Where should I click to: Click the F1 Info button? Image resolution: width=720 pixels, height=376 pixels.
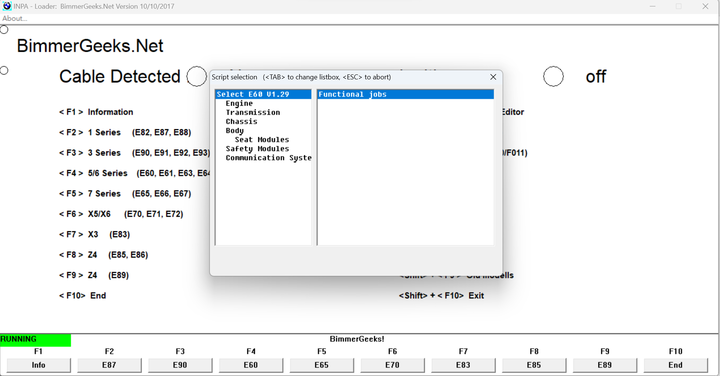pyautogui.click(x=39, y=365)
